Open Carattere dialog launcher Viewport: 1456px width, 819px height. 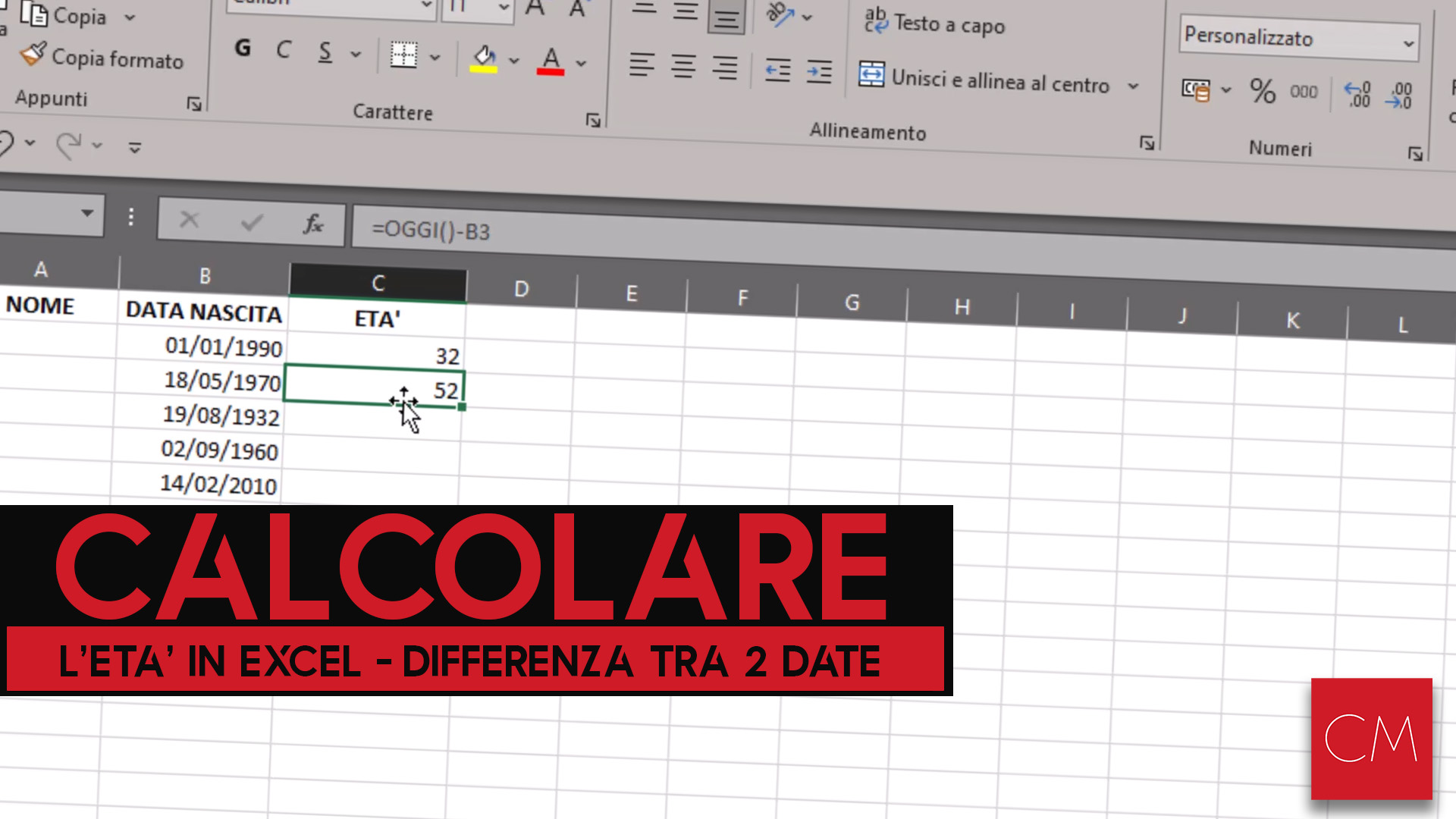pos(593,120)
